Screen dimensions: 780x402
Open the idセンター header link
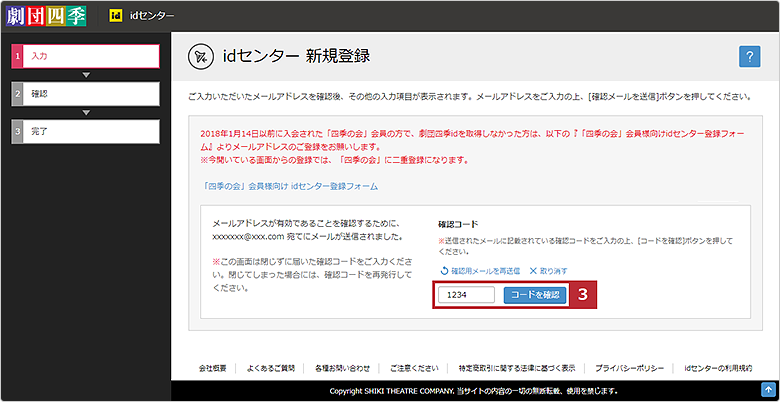(x=152, y=16)
